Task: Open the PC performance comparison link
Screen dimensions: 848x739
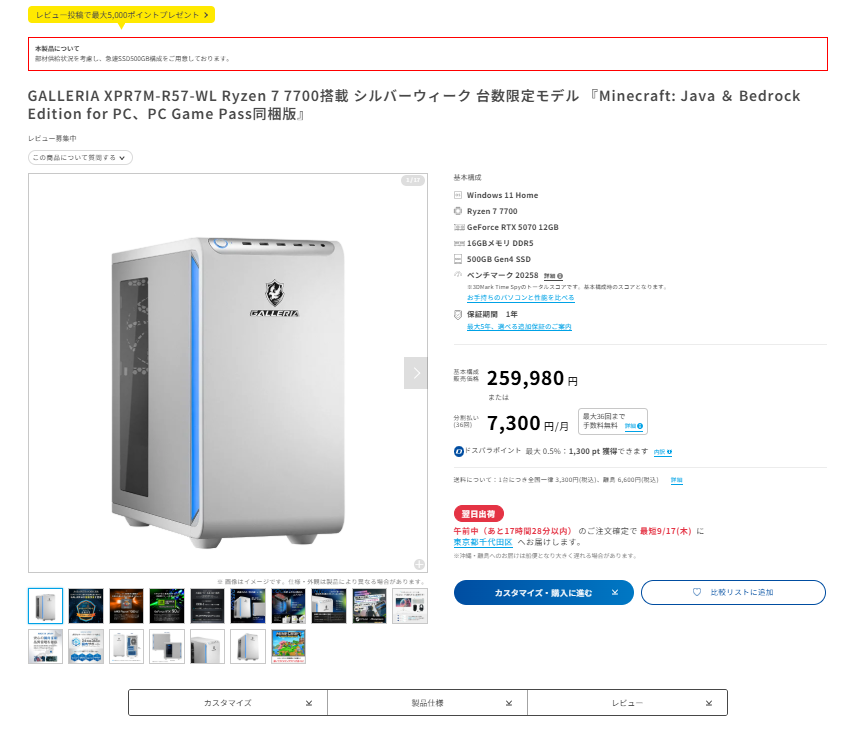Action: (x=520, y=298)
